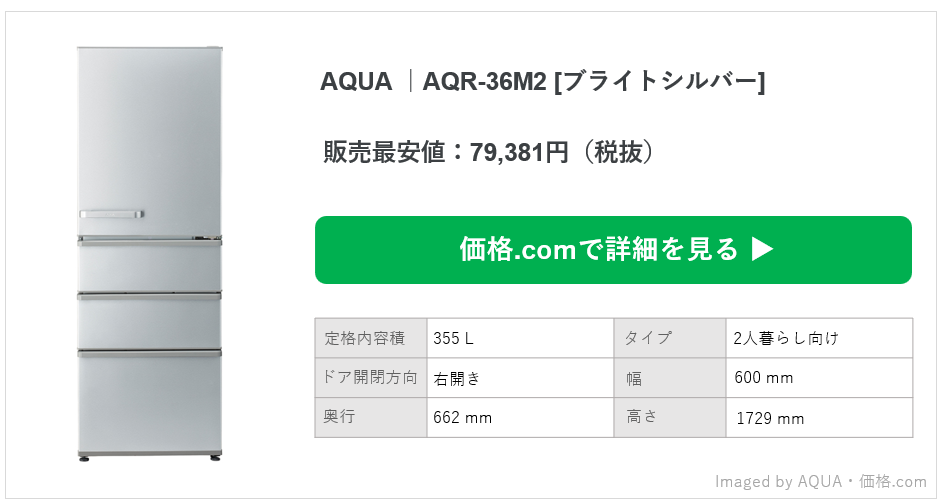Click the play arrow icon on green button
The image size is (942, 503).
point(762,249)
